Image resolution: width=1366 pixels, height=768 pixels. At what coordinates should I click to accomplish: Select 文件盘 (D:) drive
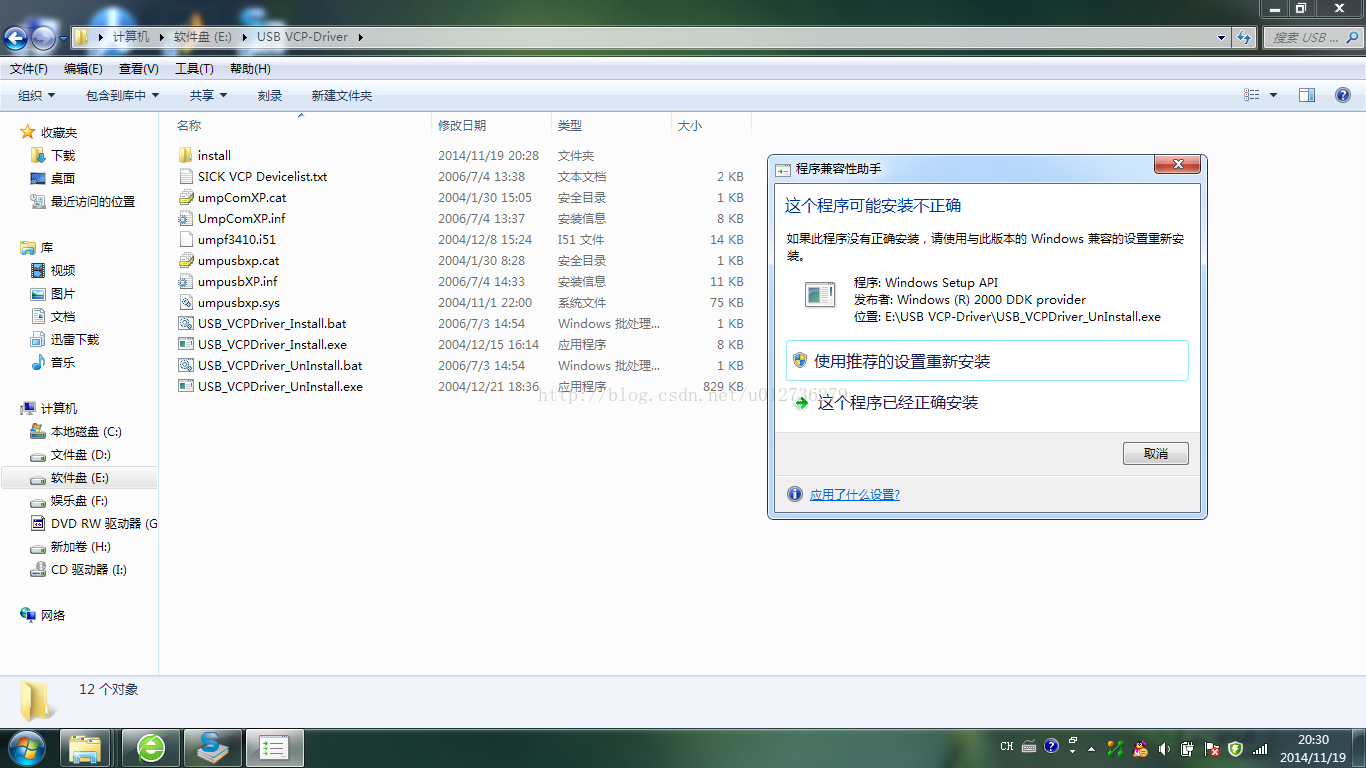[x=80, y=454]
